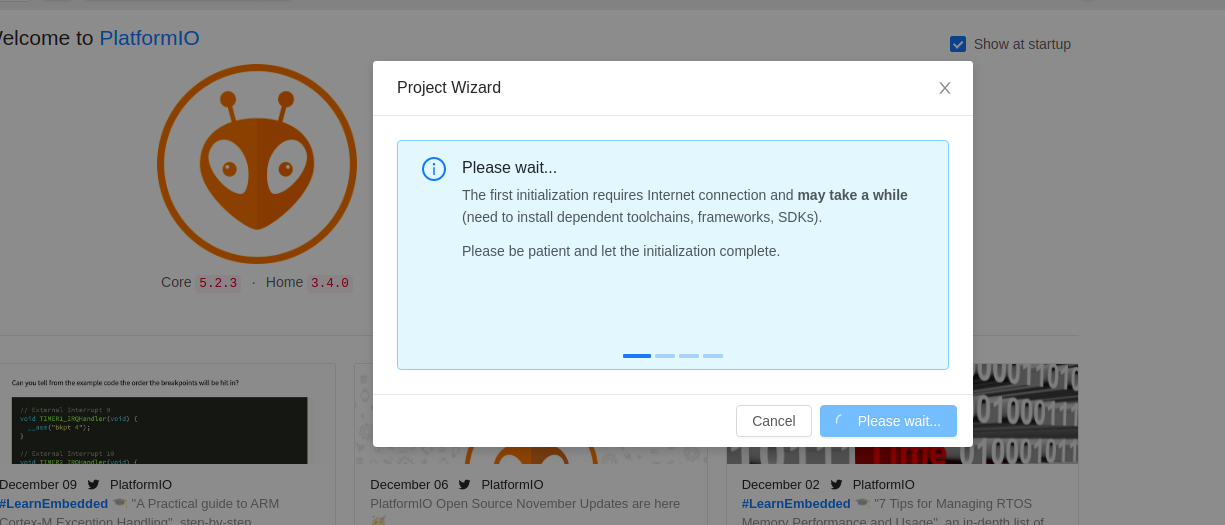Open #LearnEmbedded link in December 09 post
The height and width of the screenshot is (525, 1225).
tap(53, 503)
